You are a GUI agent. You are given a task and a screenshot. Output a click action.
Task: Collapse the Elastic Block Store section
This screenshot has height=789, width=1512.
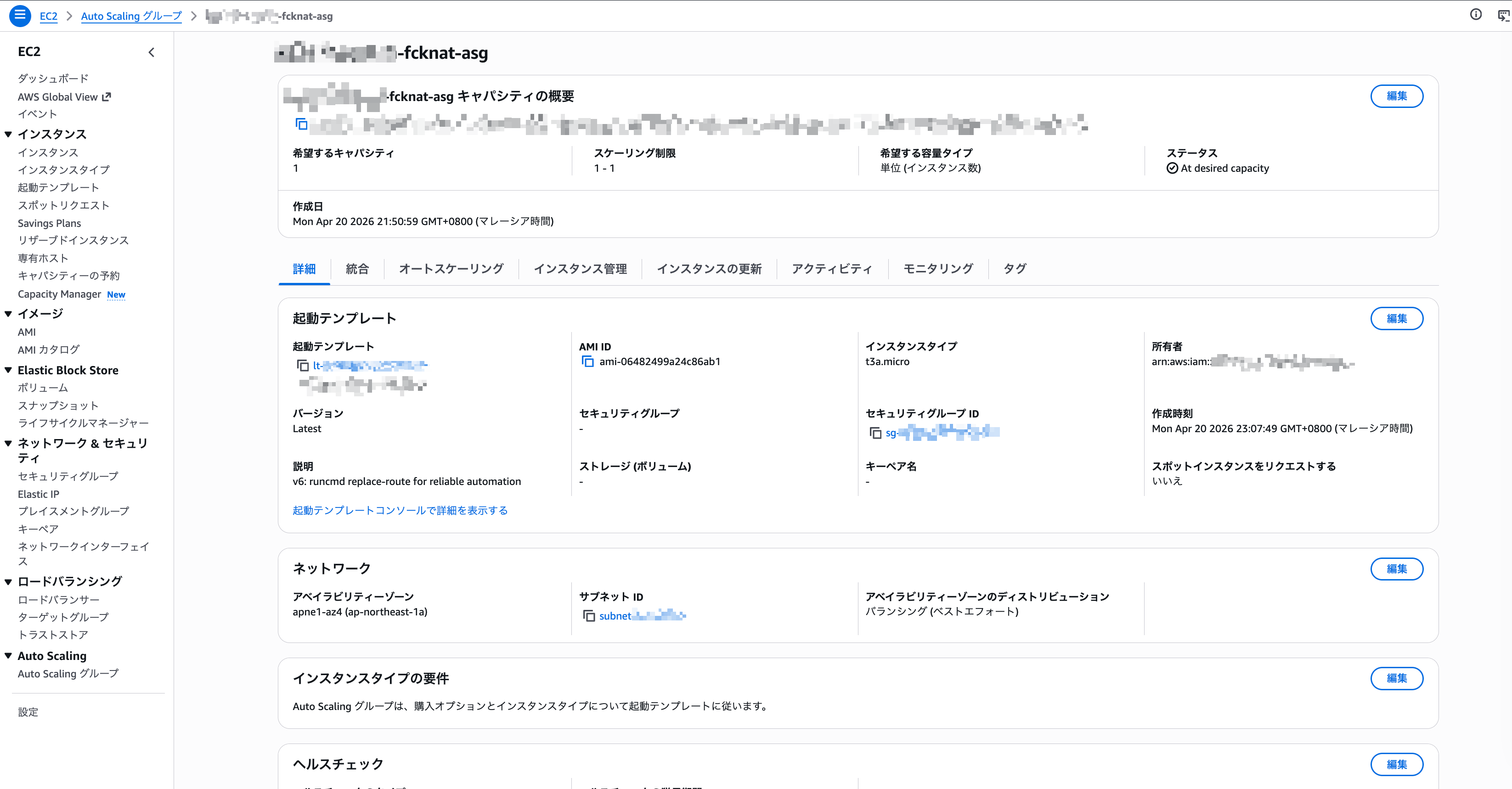[x=8, y=371]
